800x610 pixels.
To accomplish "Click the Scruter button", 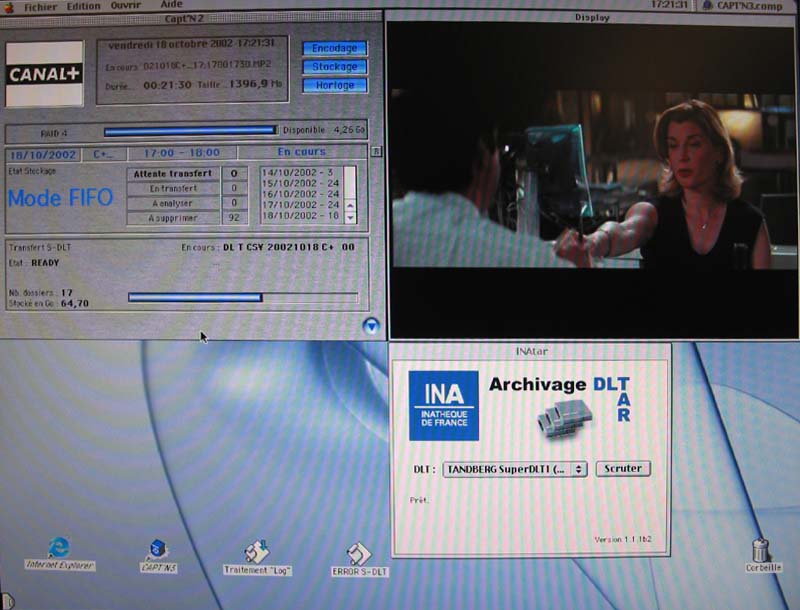I will click(623, 469).
